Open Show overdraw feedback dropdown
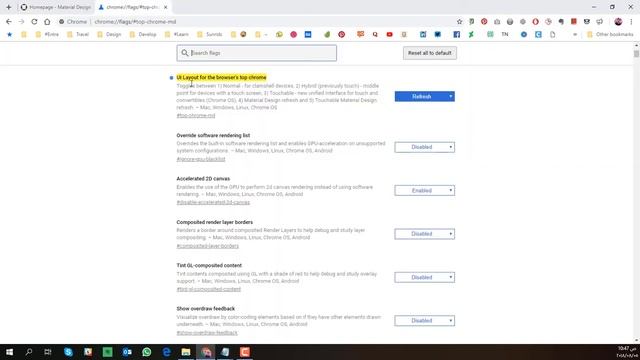The height and width of the screenshot is (360, 640). [424, 320]
